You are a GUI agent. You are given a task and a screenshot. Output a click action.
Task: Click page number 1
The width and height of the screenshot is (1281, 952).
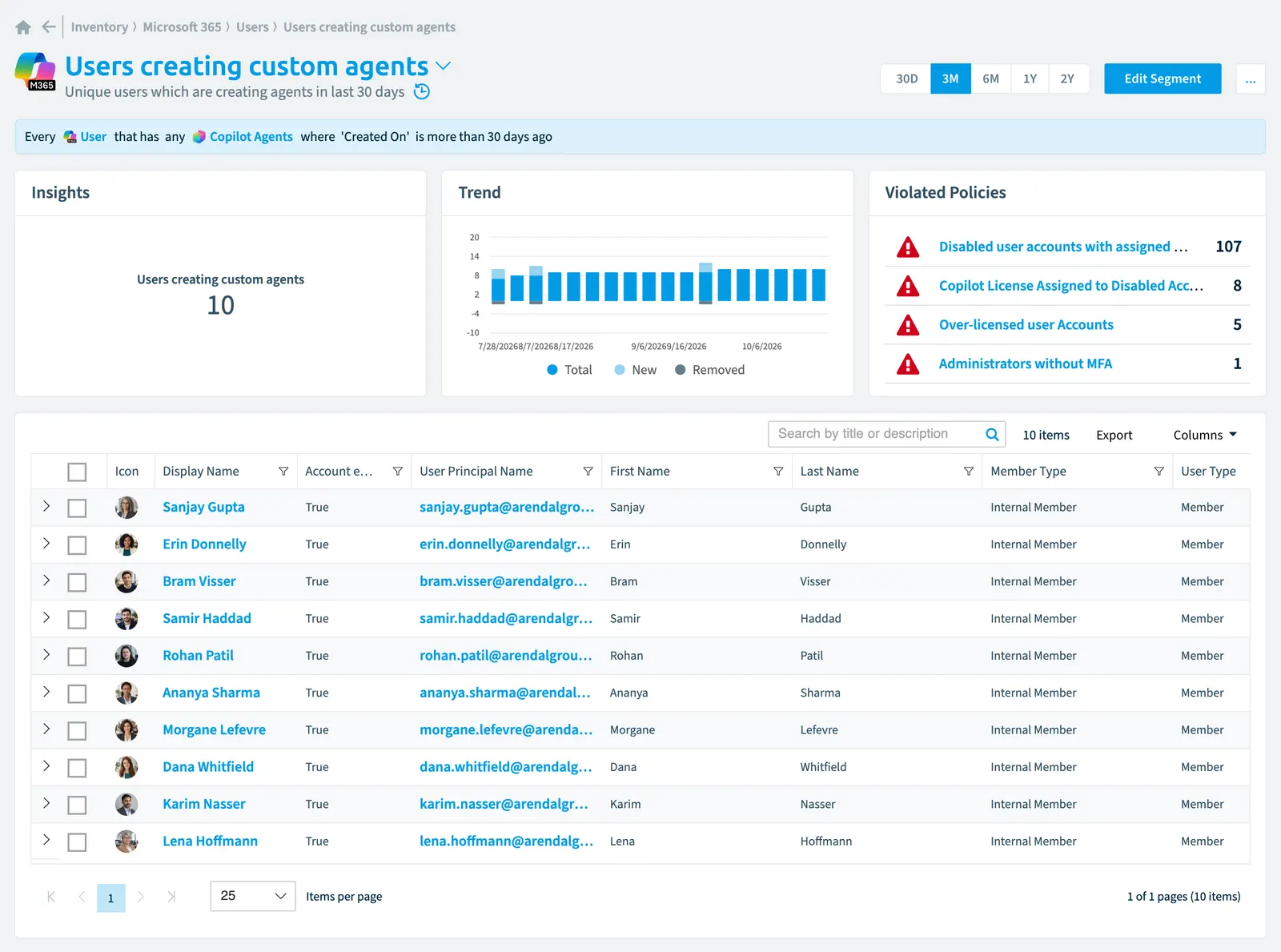[111, 898]
